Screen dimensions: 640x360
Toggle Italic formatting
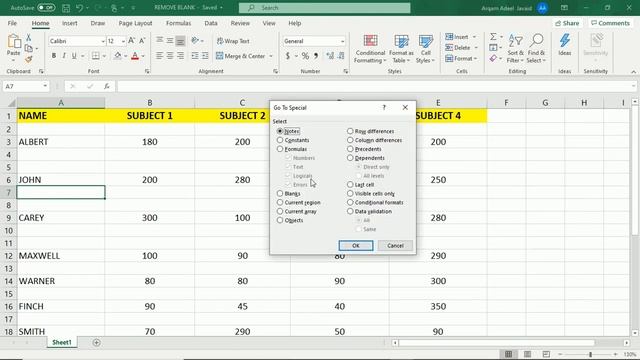pos(64,56)
